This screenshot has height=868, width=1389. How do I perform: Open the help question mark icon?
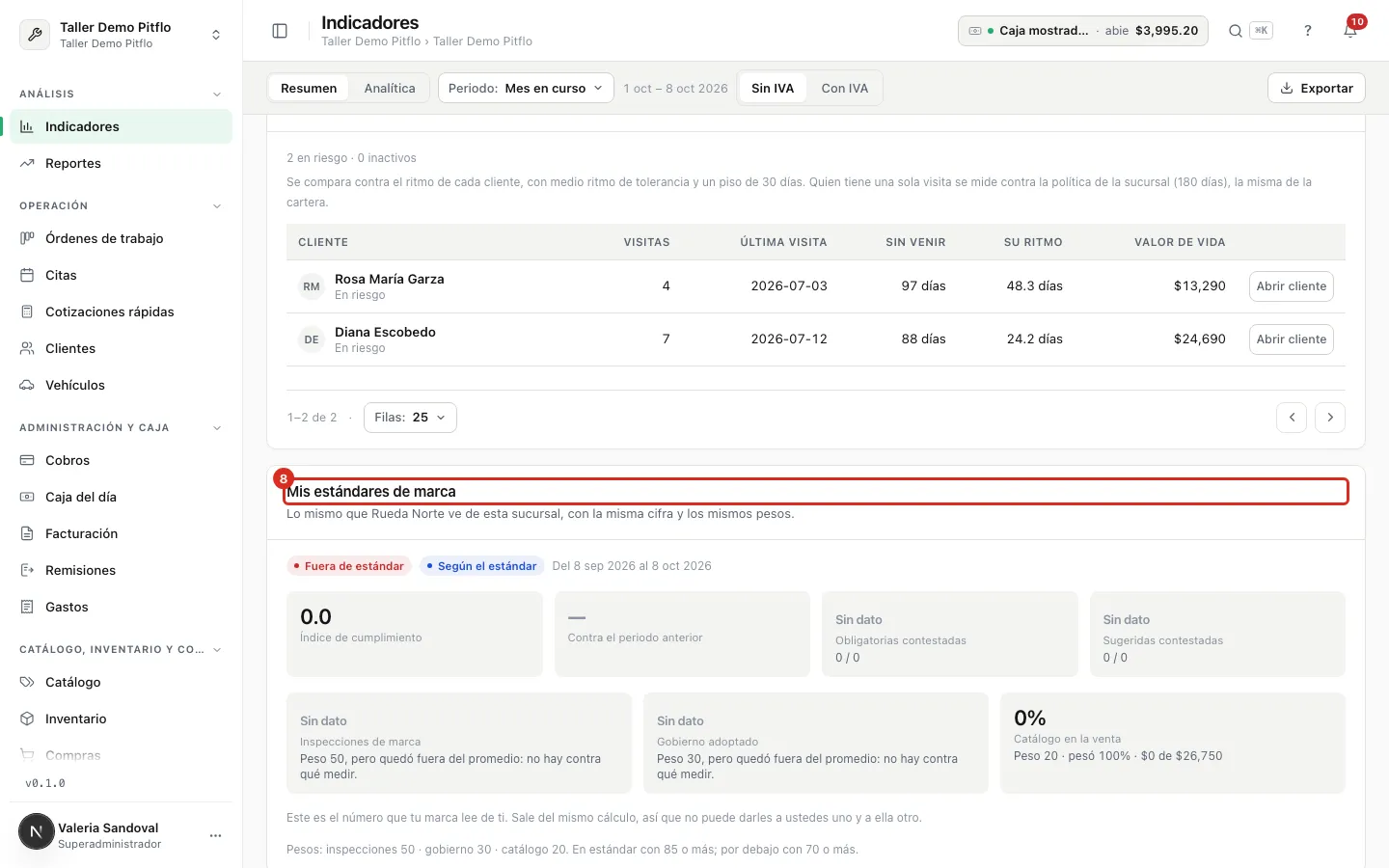click(1308, 31)
